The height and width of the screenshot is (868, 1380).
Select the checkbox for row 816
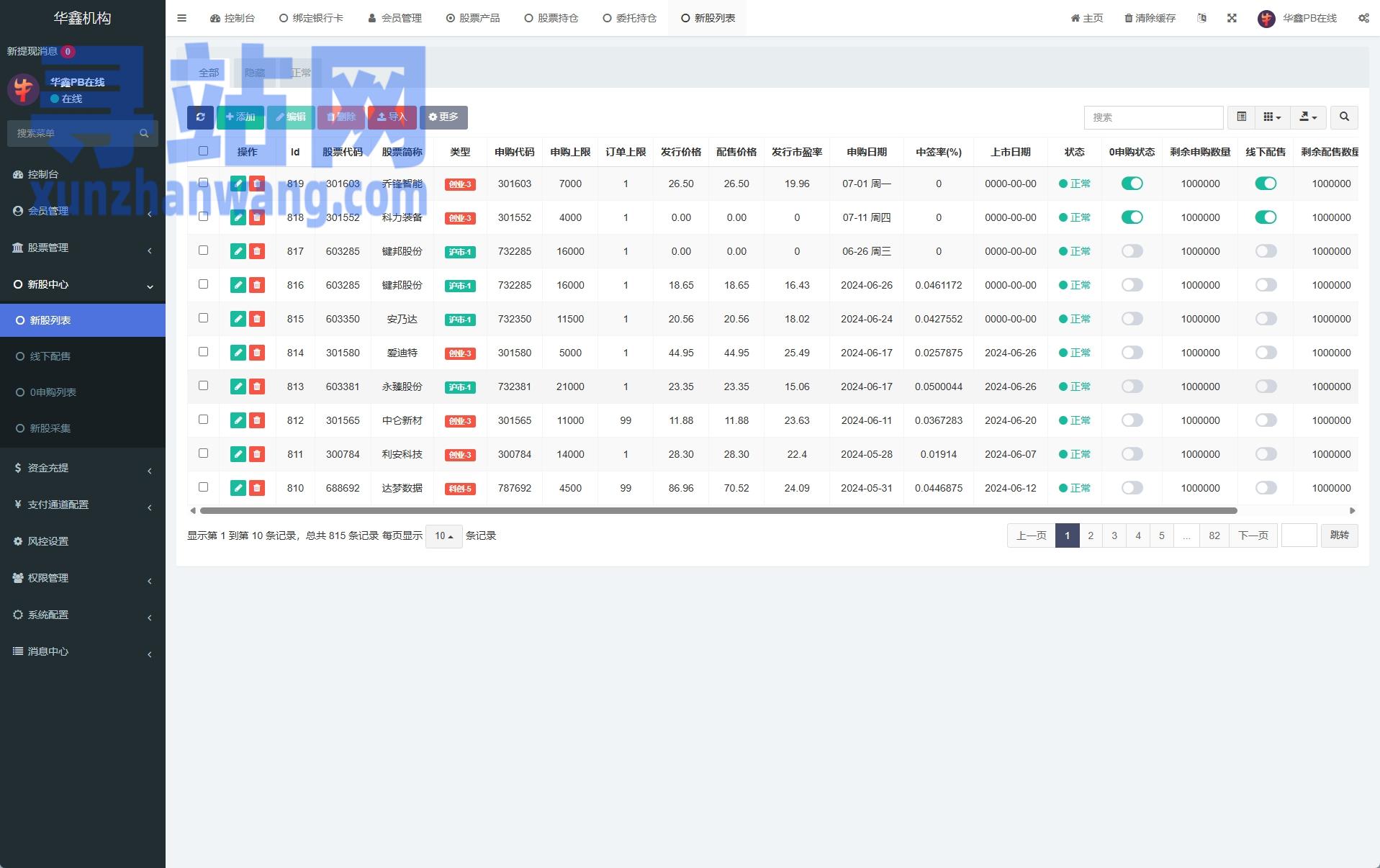click(203, 284)
